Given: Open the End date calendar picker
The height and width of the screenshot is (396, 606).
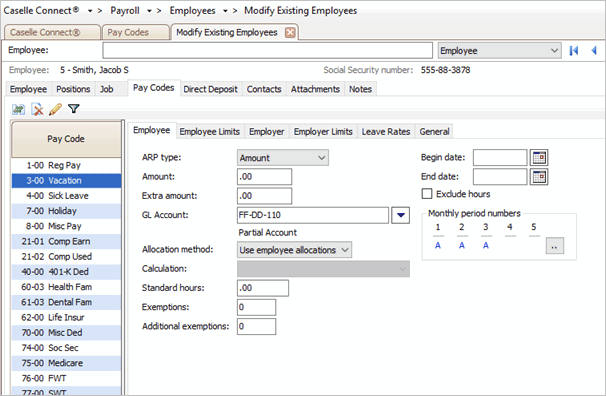Looking at the screenshot, I should [539, 177].
